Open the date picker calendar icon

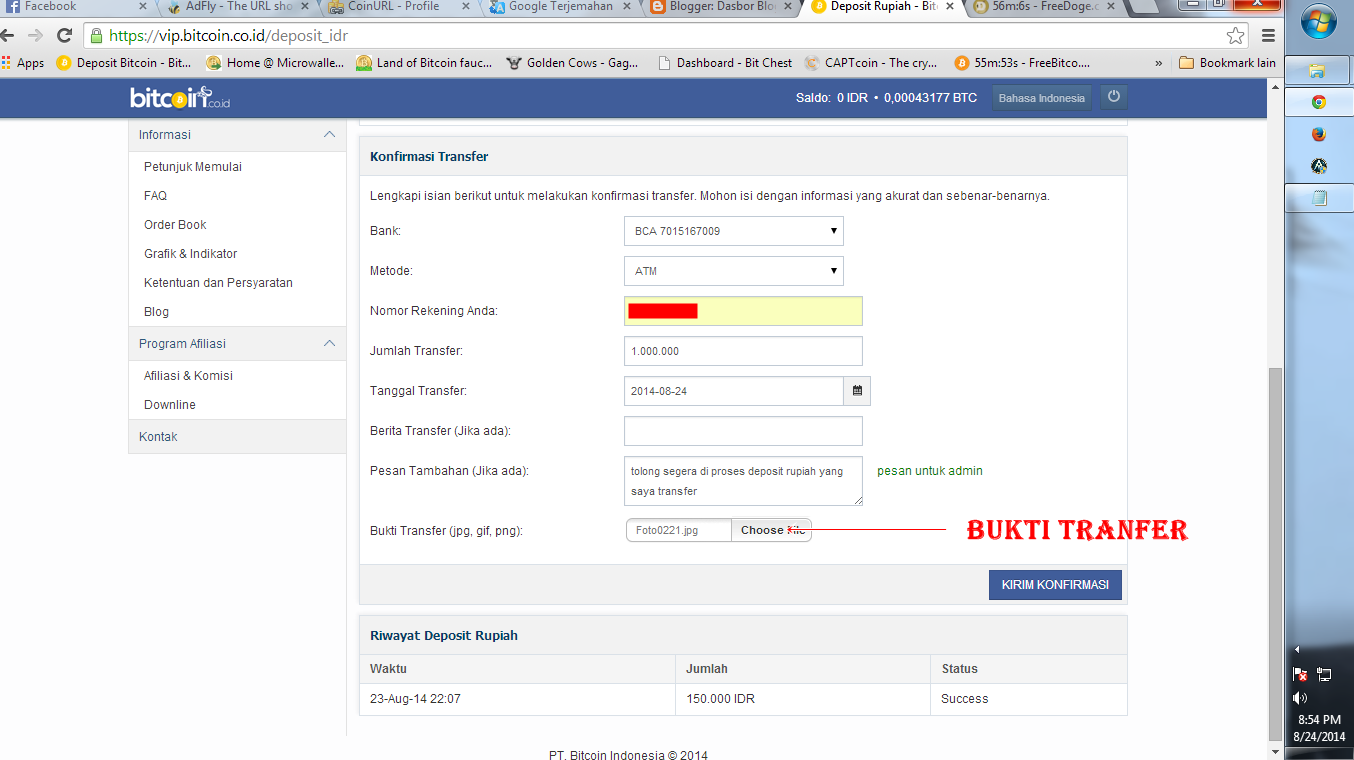857,391
